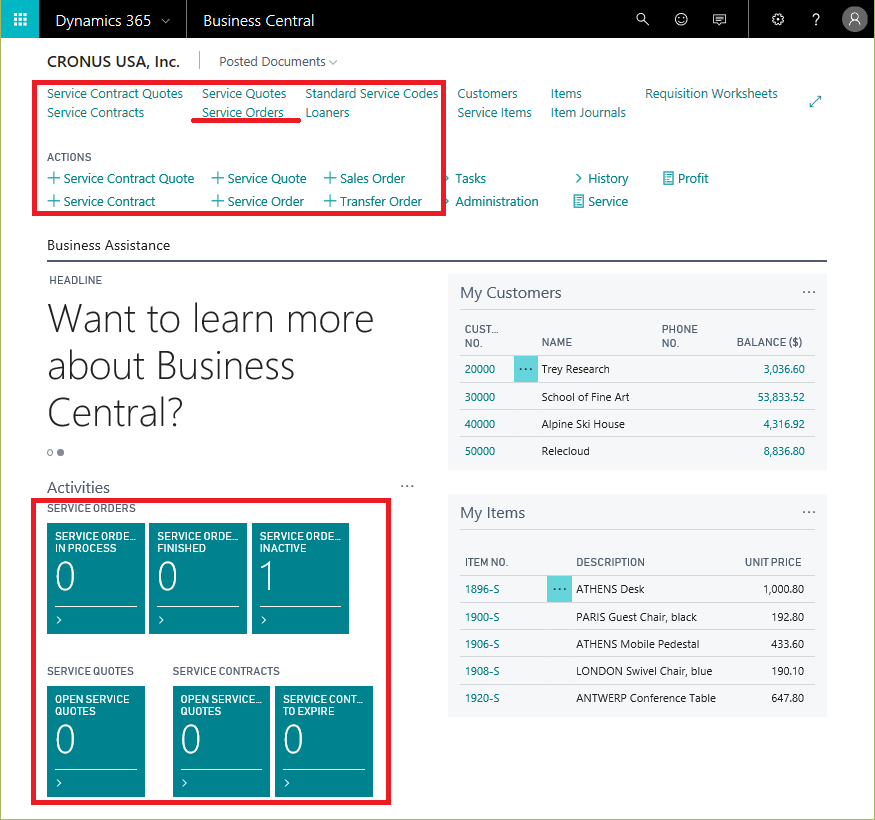This screenshot has width=875, height=820.
Task: Click the help question mark icon
Action: coord(815,20)
